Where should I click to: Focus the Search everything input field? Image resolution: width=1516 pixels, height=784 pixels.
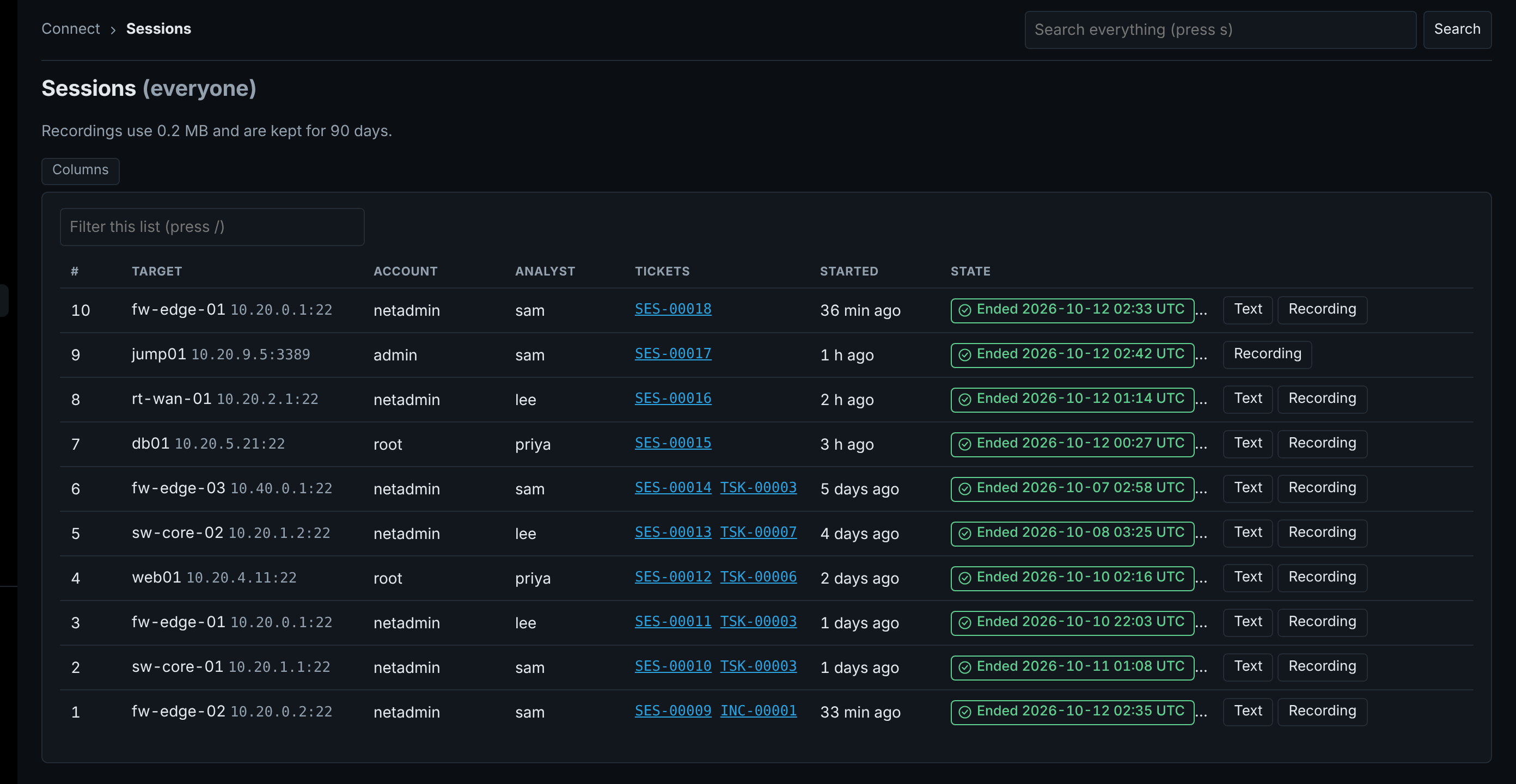tap(1220, 29)
